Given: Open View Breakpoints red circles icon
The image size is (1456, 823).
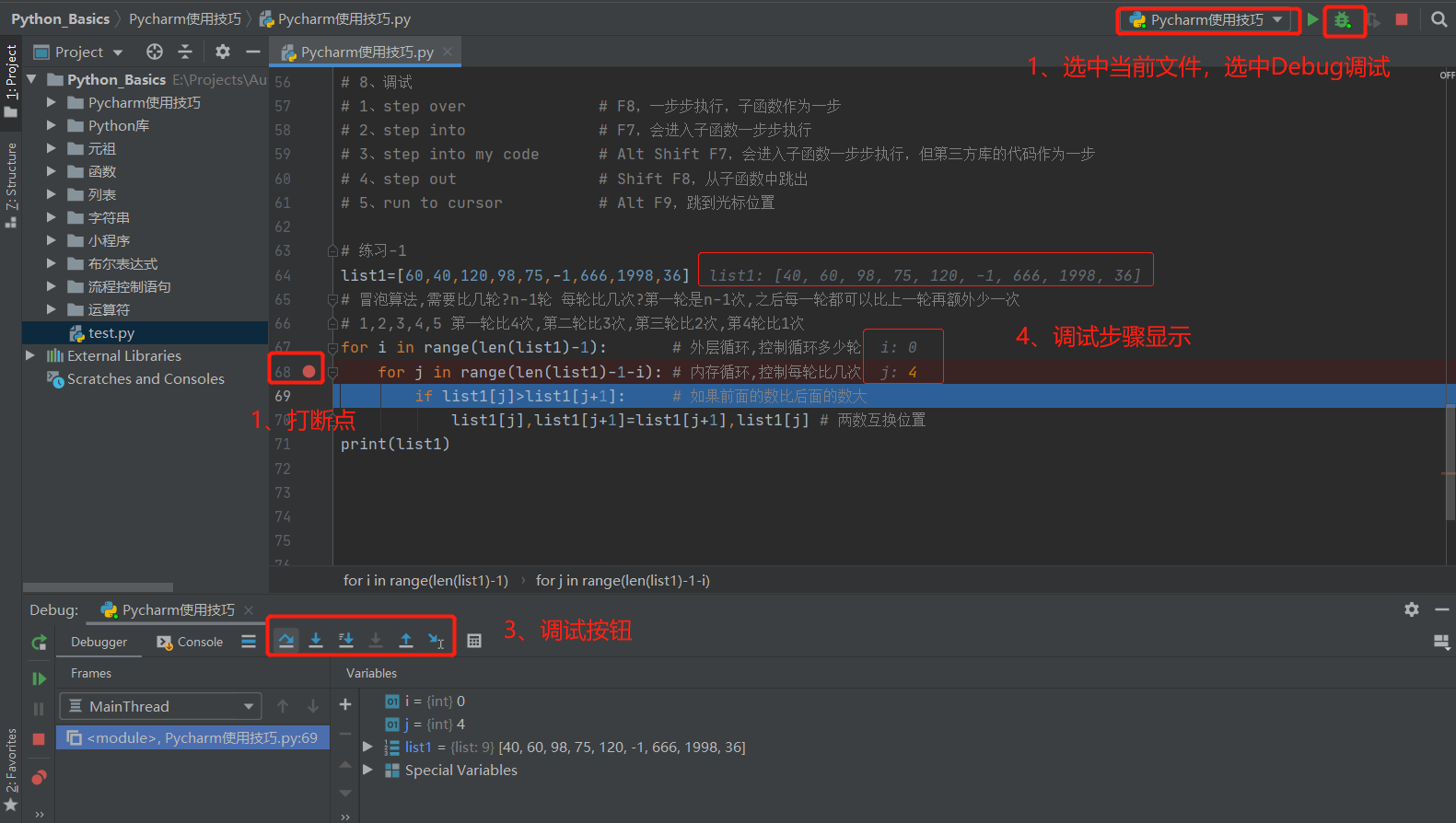Looking at the screenshot, I should tap(39, 778).
